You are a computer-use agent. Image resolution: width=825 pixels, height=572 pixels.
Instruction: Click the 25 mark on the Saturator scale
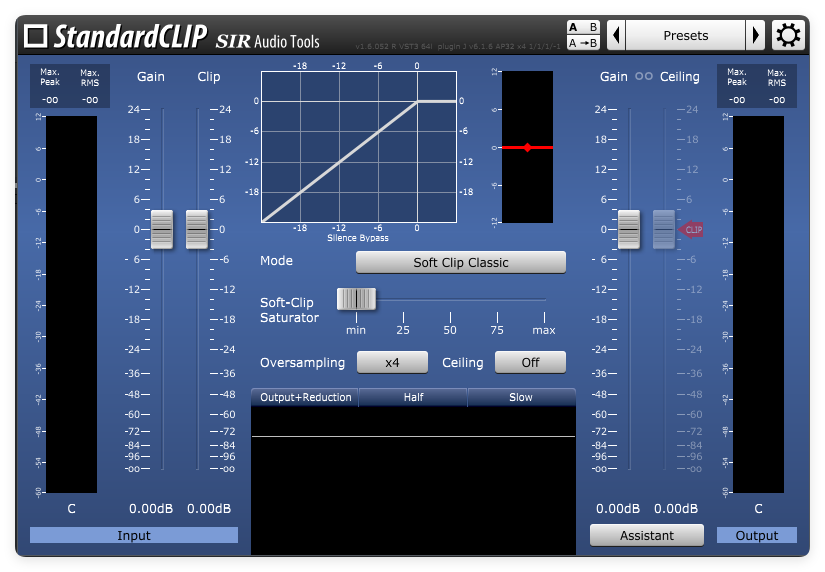click(x=403, y=330)
